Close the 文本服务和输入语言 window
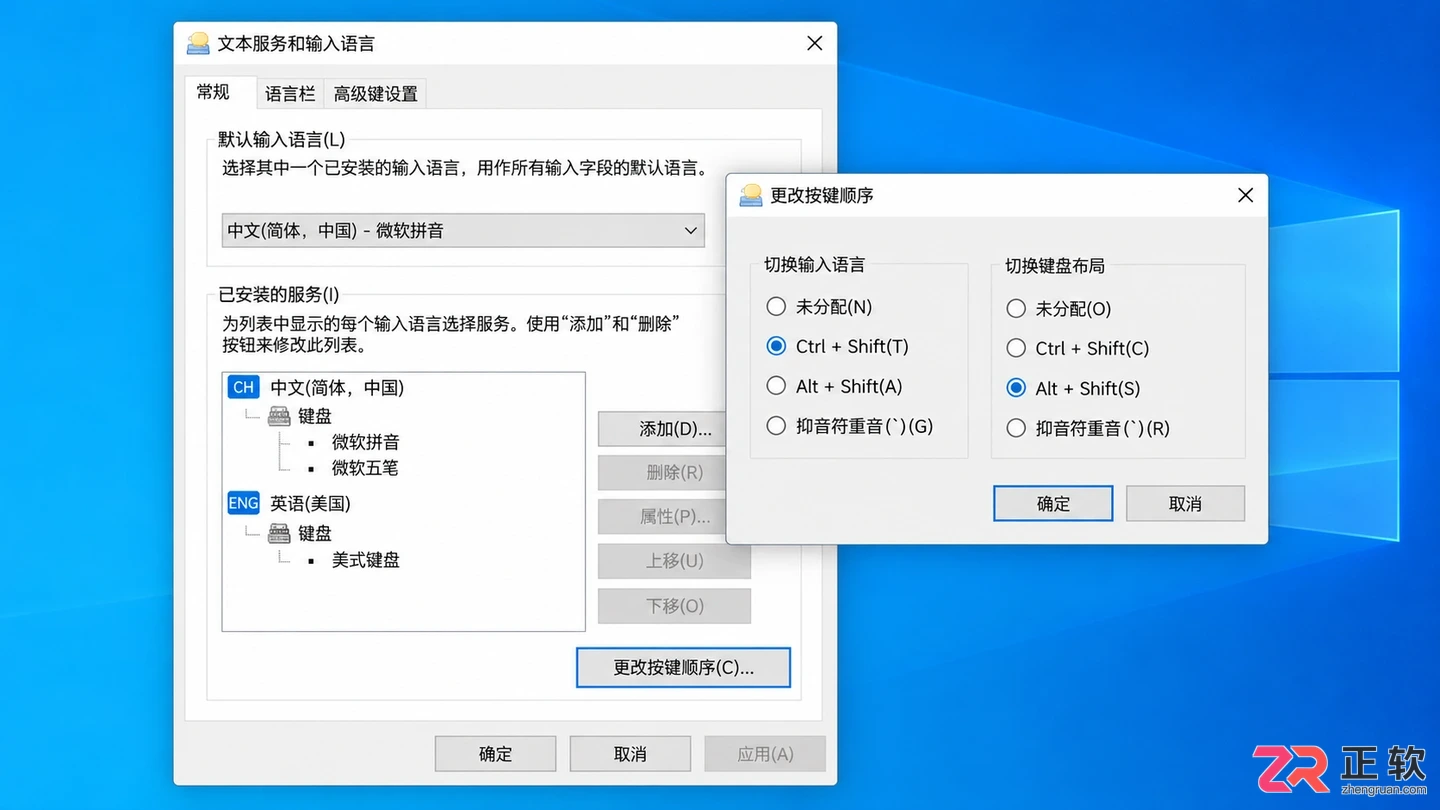 pyautogui.click(x=814, y=43)
